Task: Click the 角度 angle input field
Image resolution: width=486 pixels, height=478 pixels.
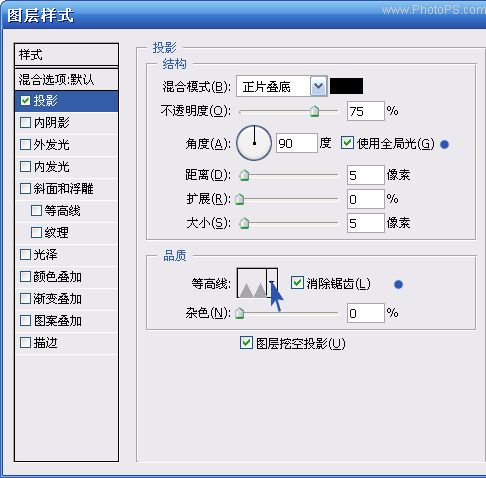Action: coord(297,143)
